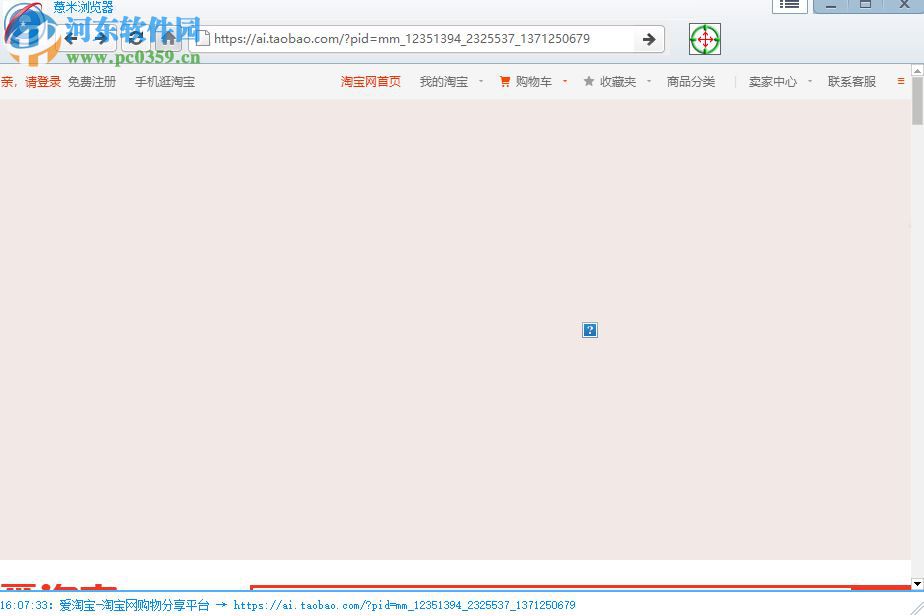Click the go-to-URL arrow button
Screen dimensions: 924x616
[648, 39]
